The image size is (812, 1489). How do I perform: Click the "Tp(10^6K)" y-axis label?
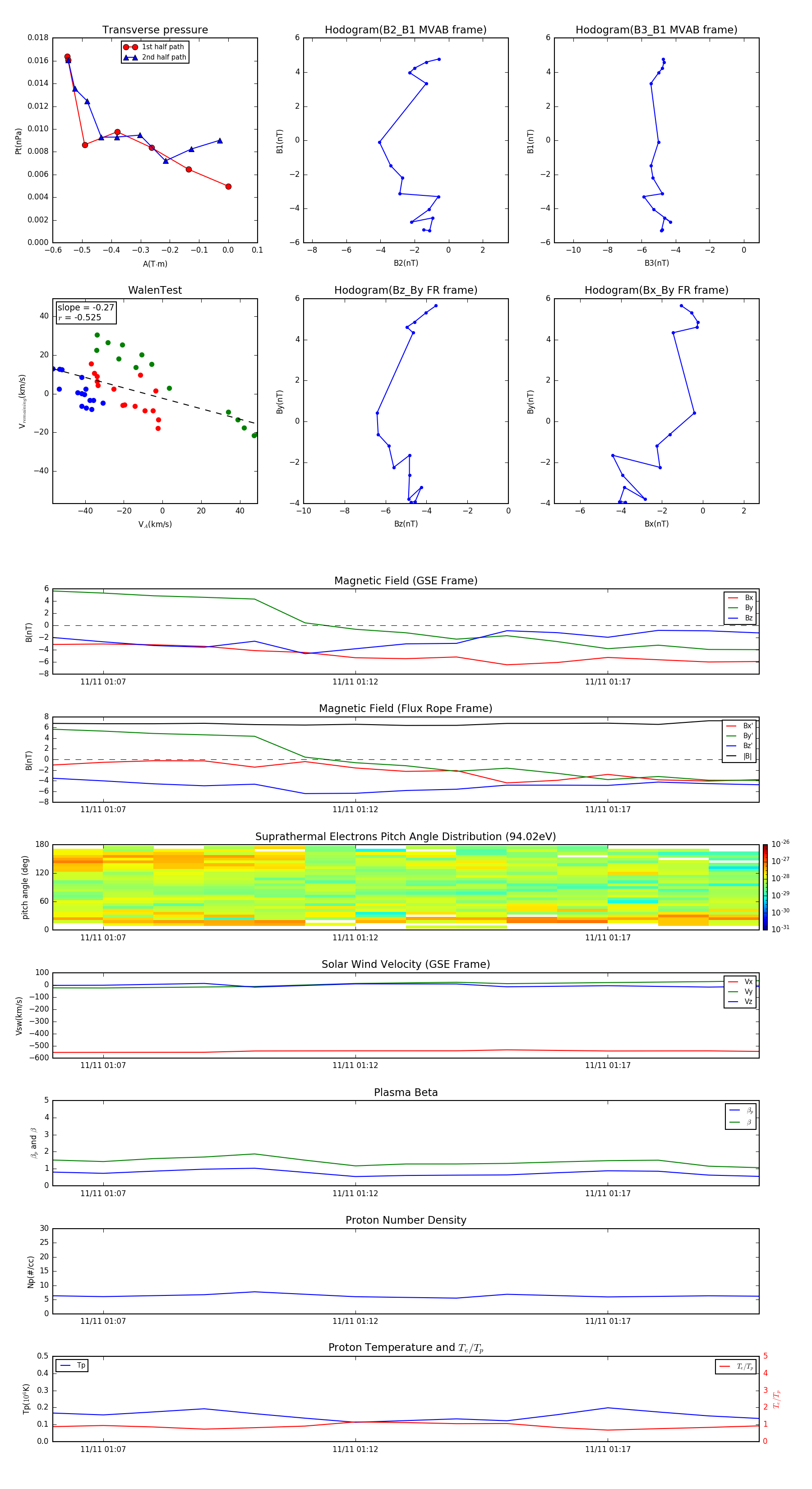[27, 1399]
